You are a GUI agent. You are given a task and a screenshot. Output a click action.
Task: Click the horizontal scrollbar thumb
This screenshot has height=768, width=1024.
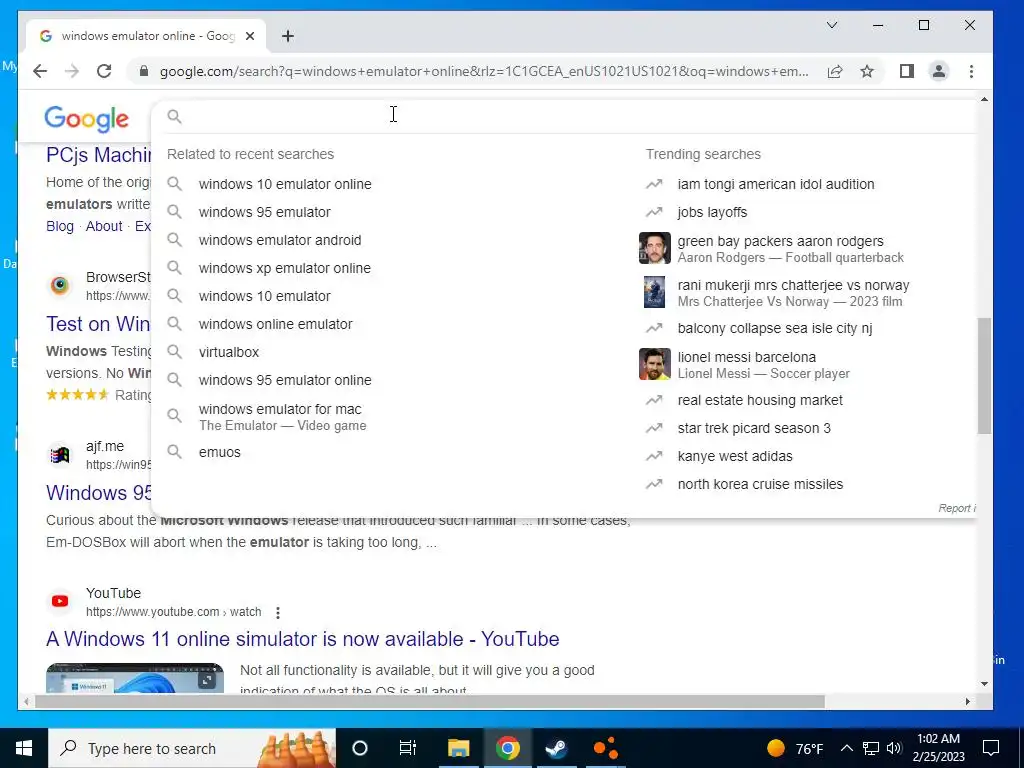[x=430, y=701]
